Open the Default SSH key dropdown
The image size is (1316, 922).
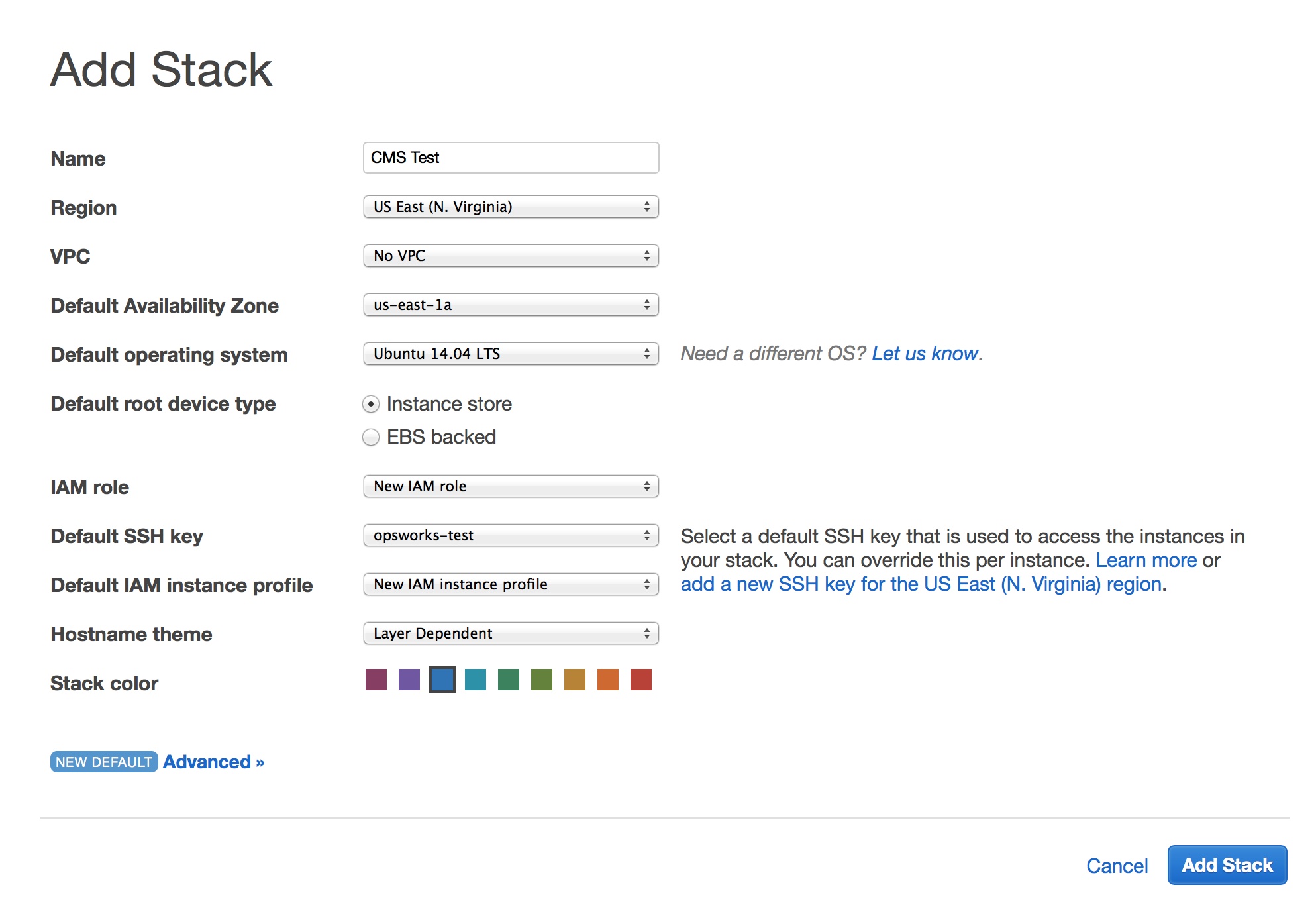[x=511, y=535]
